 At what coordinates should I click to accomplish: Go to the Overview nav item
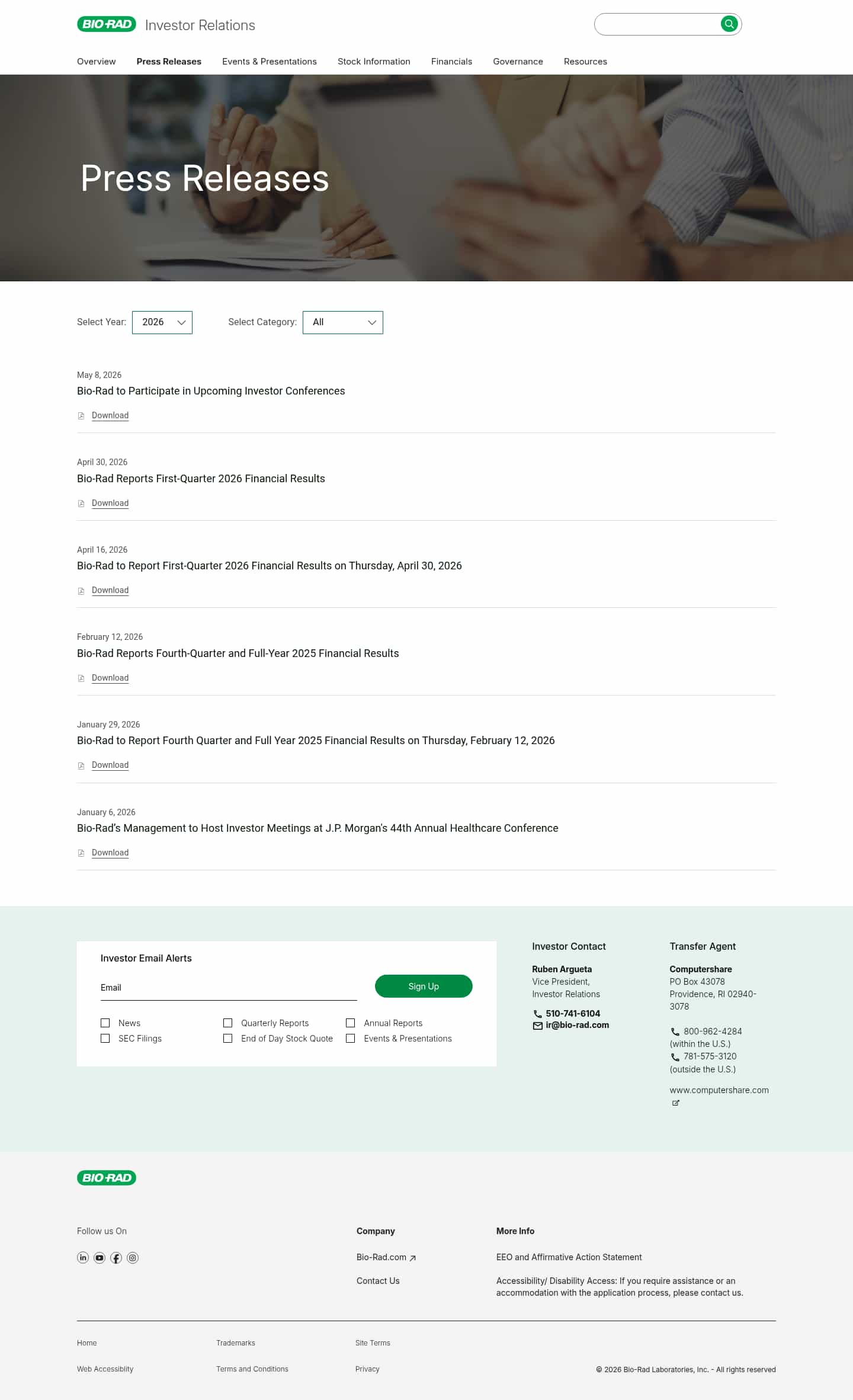coord(97,62)
